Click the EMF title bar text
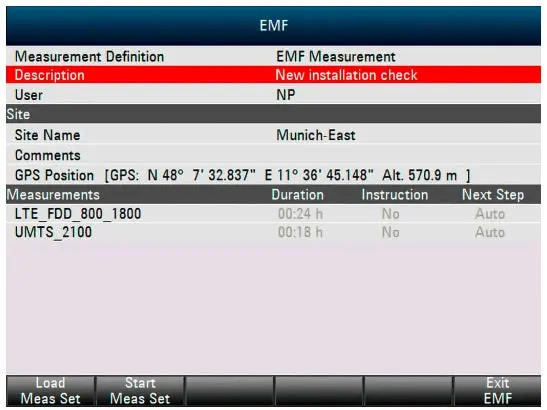The width and height of the screenshot is (547, 410). 274,25
